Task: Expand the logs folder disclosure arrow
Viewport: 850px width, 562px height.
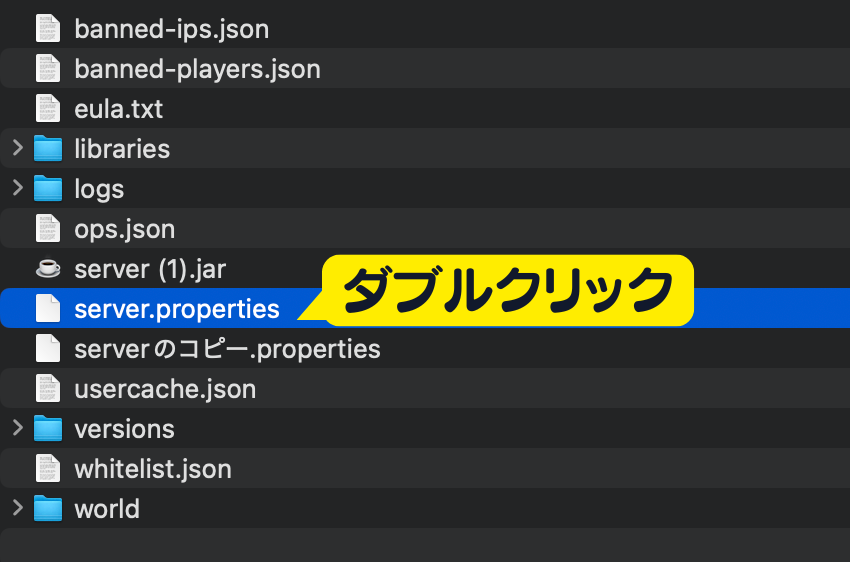Action: [x=17, y=189]
